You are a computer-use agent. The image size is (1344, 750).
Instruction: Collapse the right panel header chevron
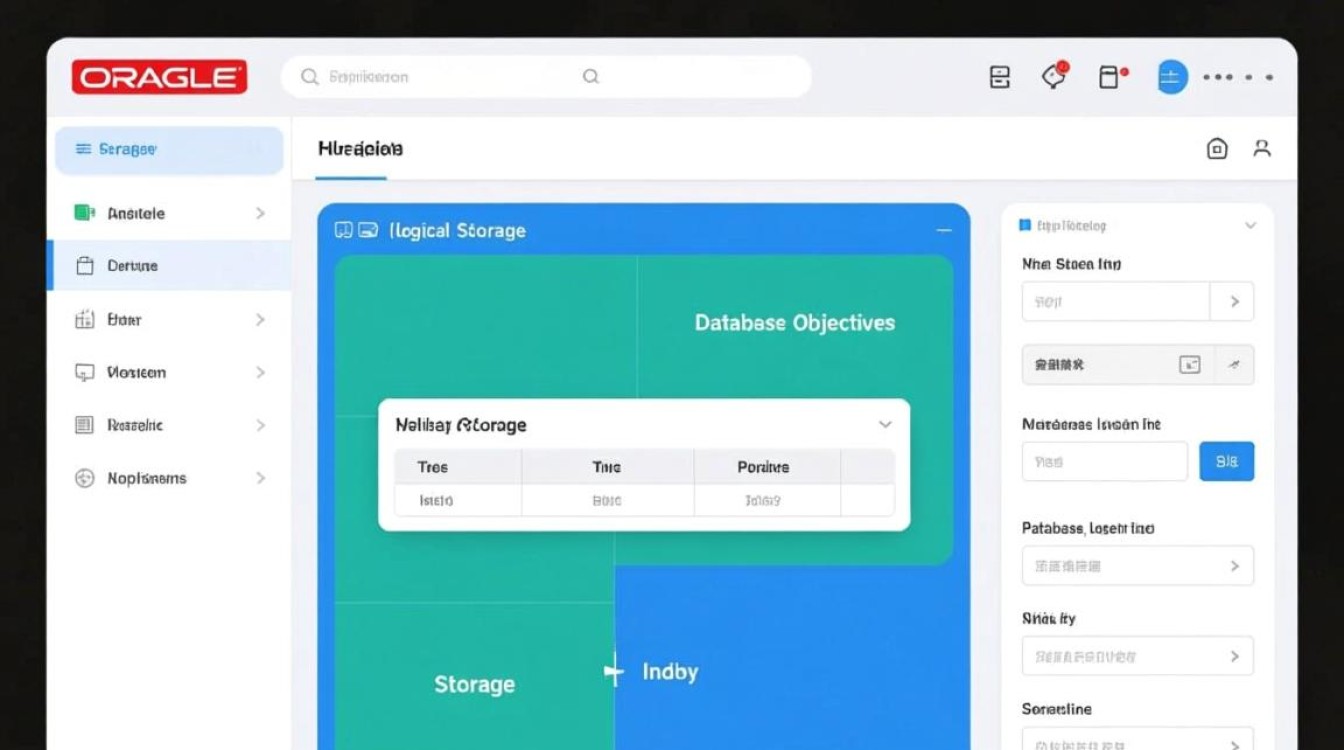[x=1250, y=226]
